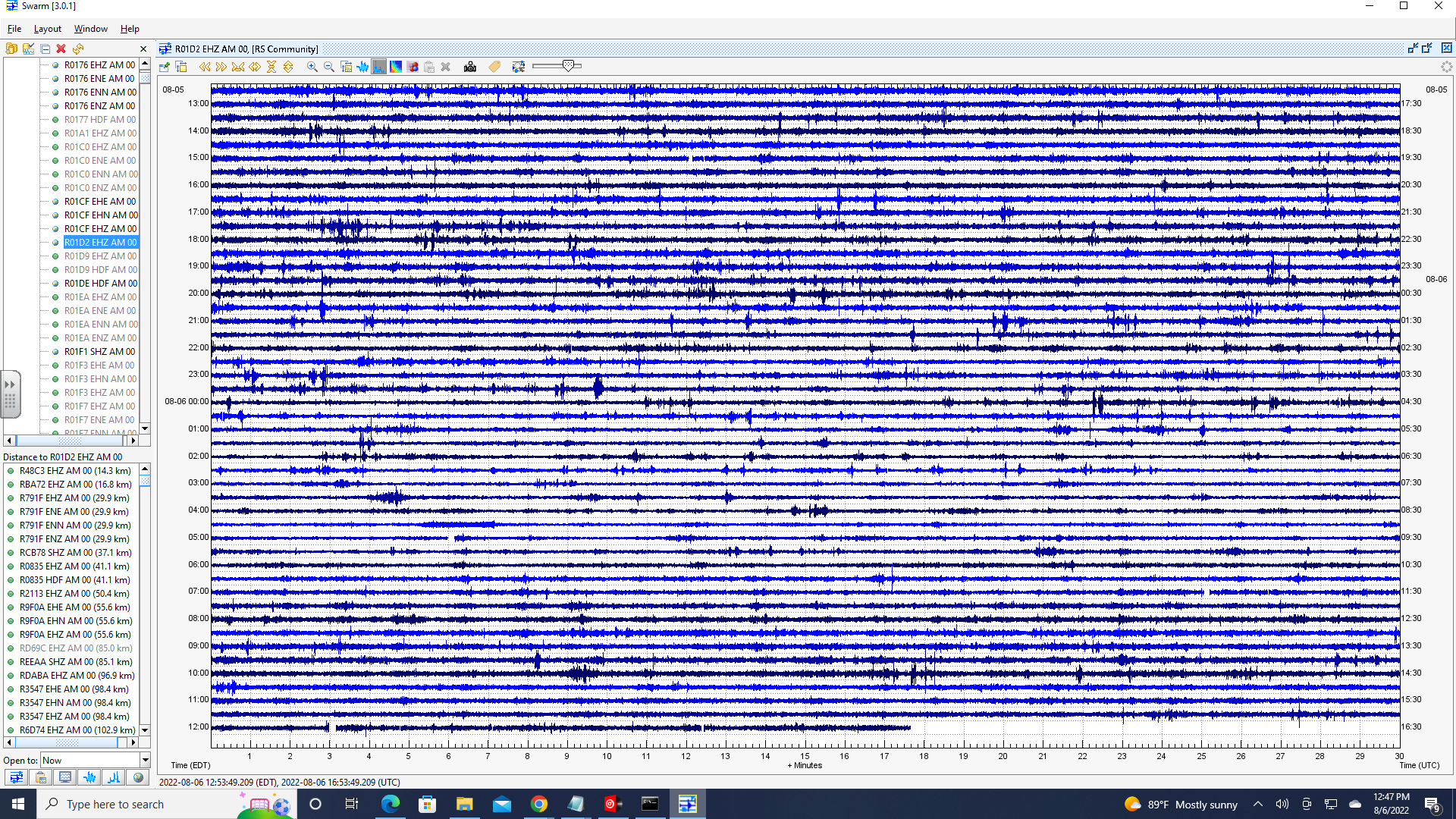Image resolution: width=1456 pixels, height=819 pixels.
Task: Open Google Chrome from the taskbar
Action: click(539, 804)
